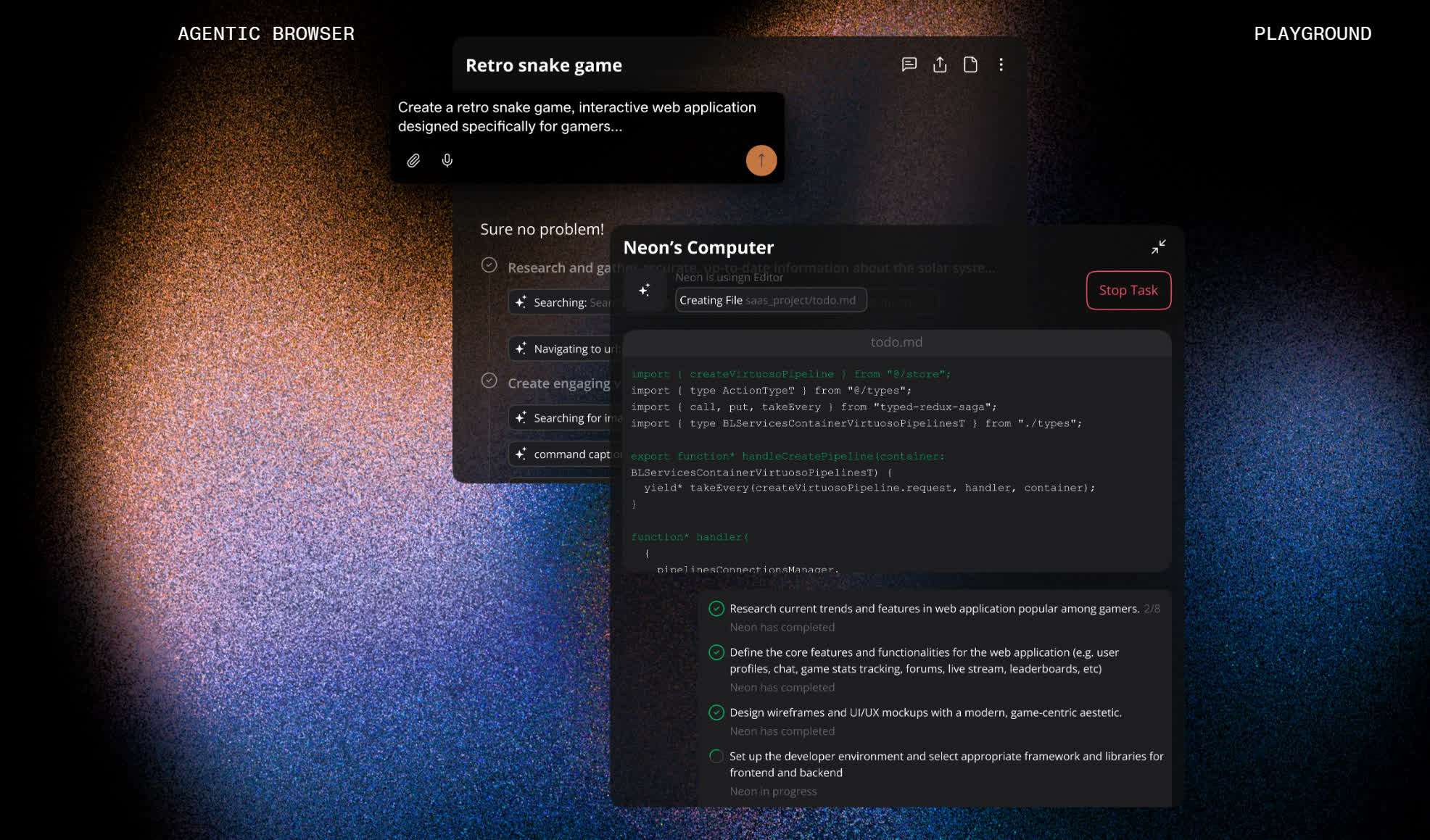Toggle checkmark for Create engaging step
This screenshot has height=840, width=1430.
click(489, 381)
